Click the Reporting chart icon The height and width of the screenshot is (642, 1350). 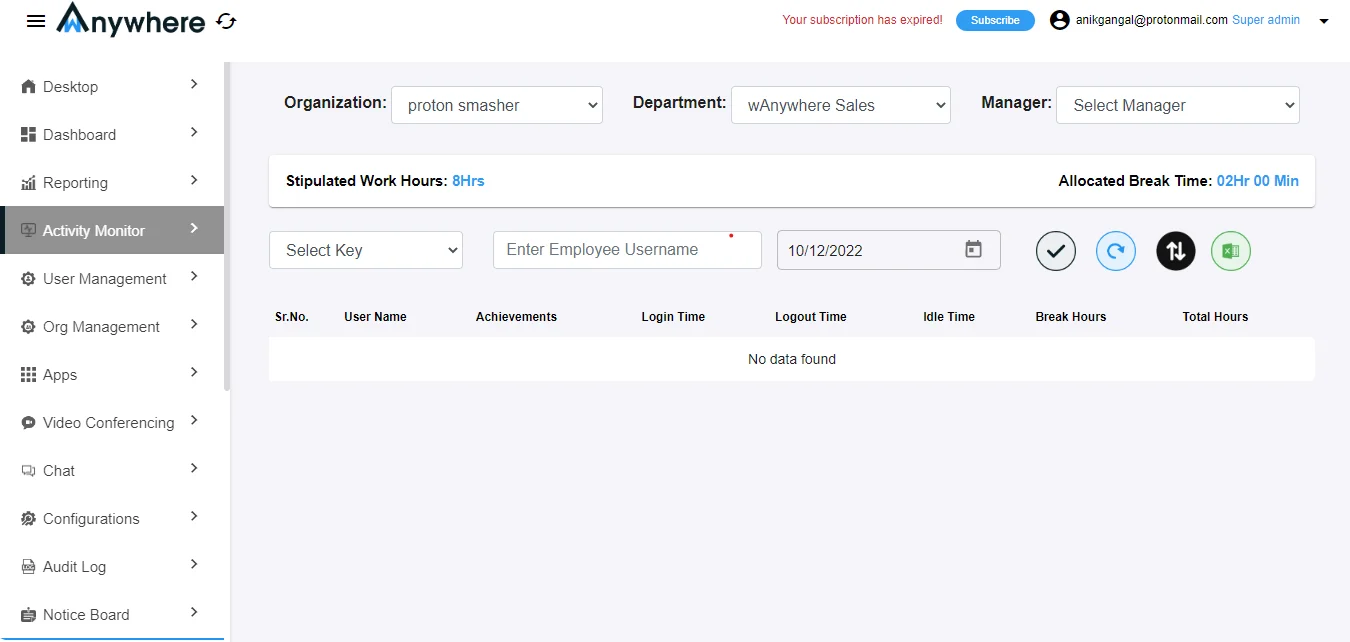[28, 183]
